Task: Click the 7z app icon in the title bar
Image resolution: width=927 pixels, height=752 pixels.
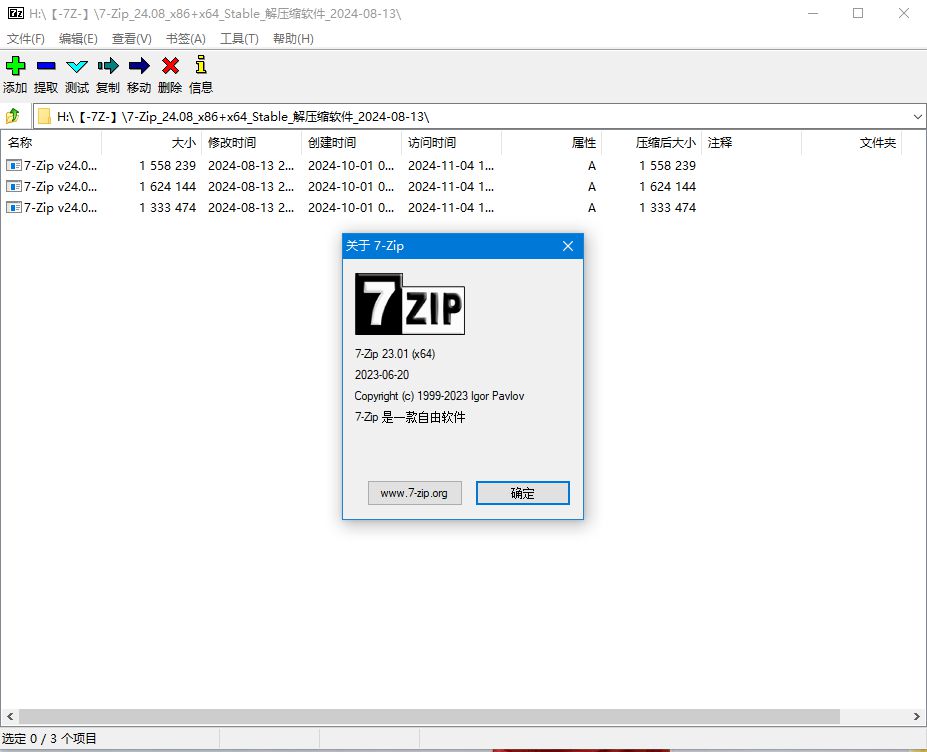Action: click(15, 13)
